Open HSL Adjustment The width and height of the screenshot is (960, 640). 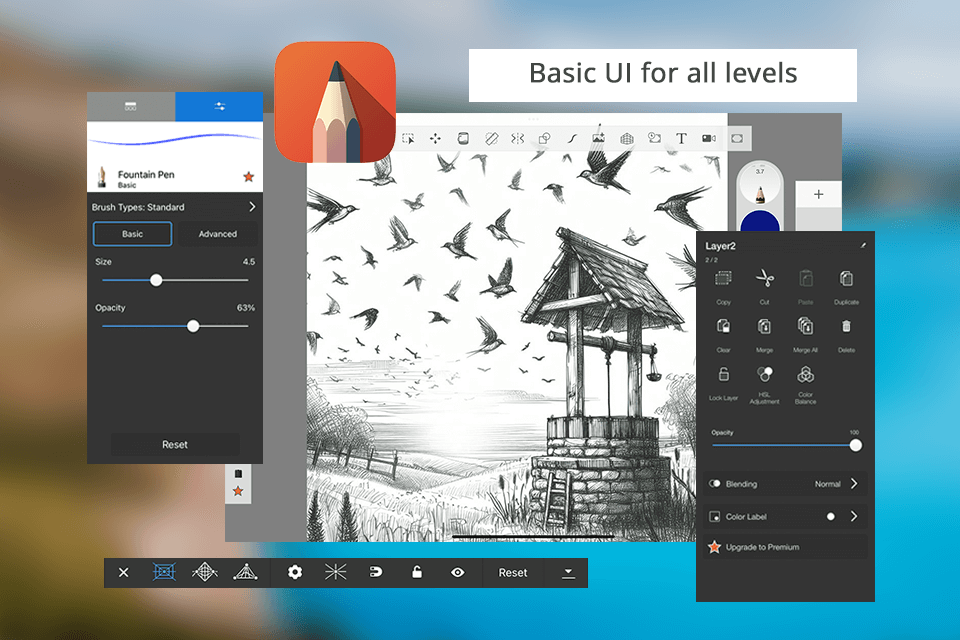[x=765, y=385]
